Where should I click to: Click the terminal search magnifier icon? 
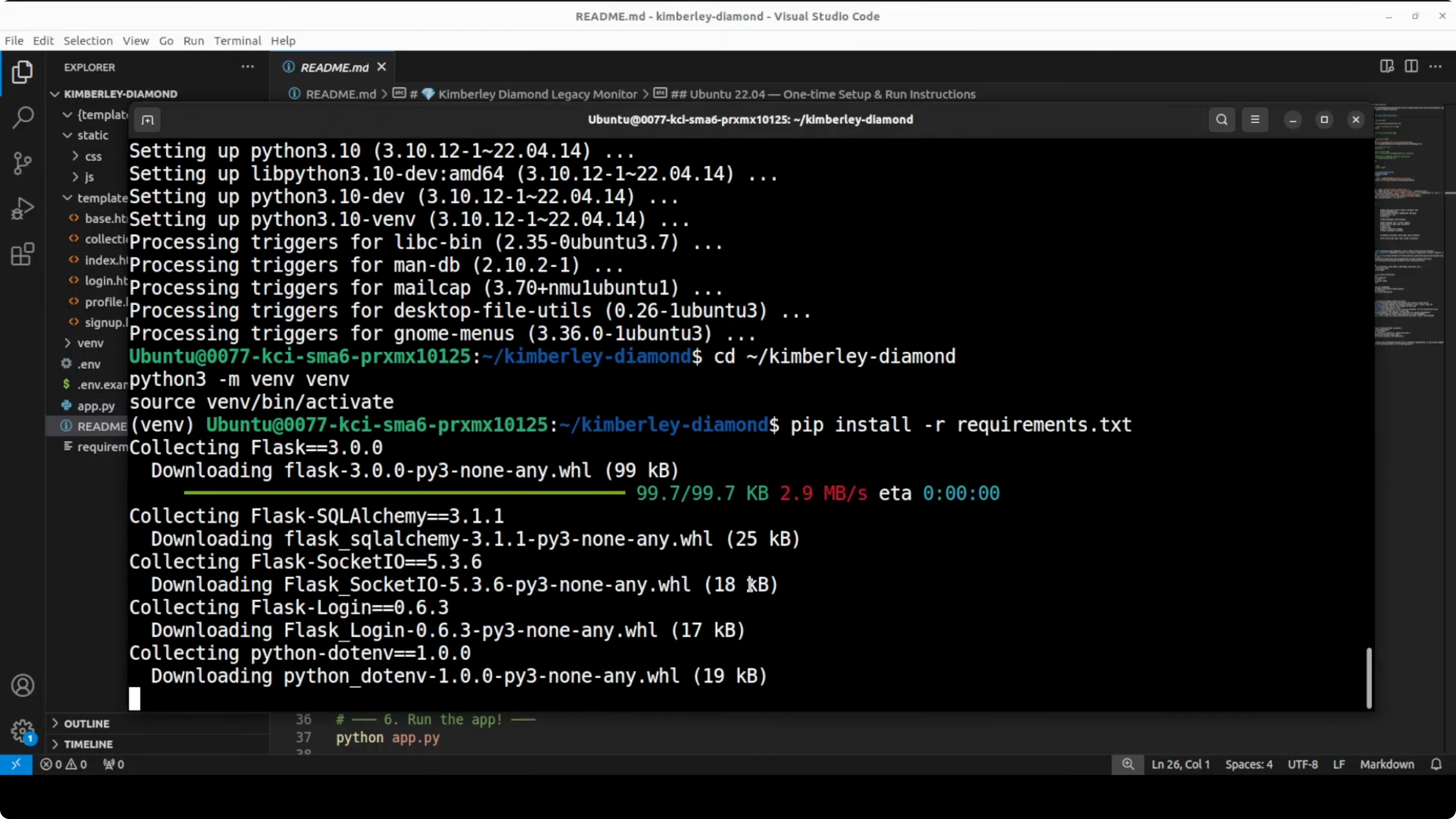[1221, 120]
